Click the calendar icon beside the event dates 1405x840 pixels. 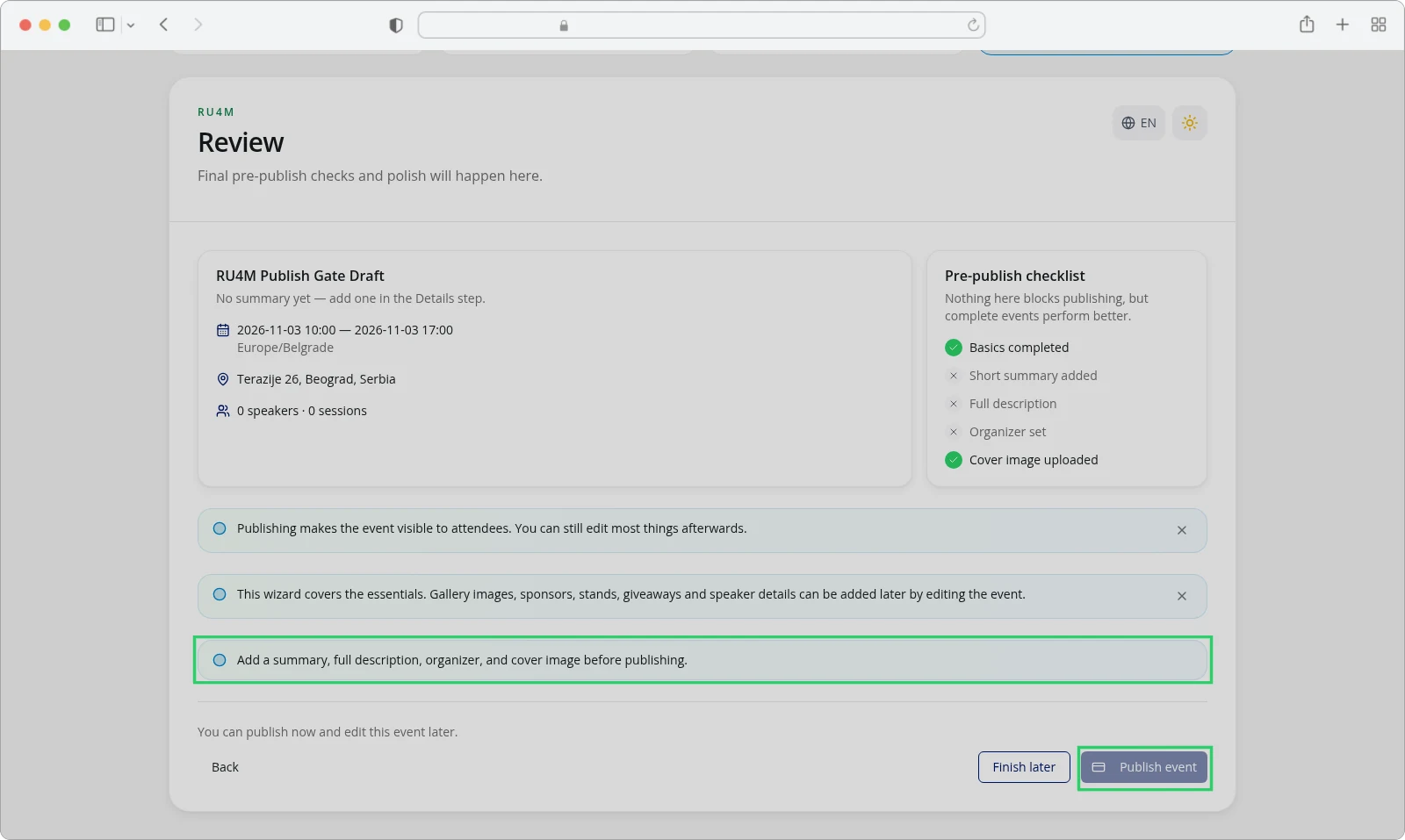[x=223, y=330]
